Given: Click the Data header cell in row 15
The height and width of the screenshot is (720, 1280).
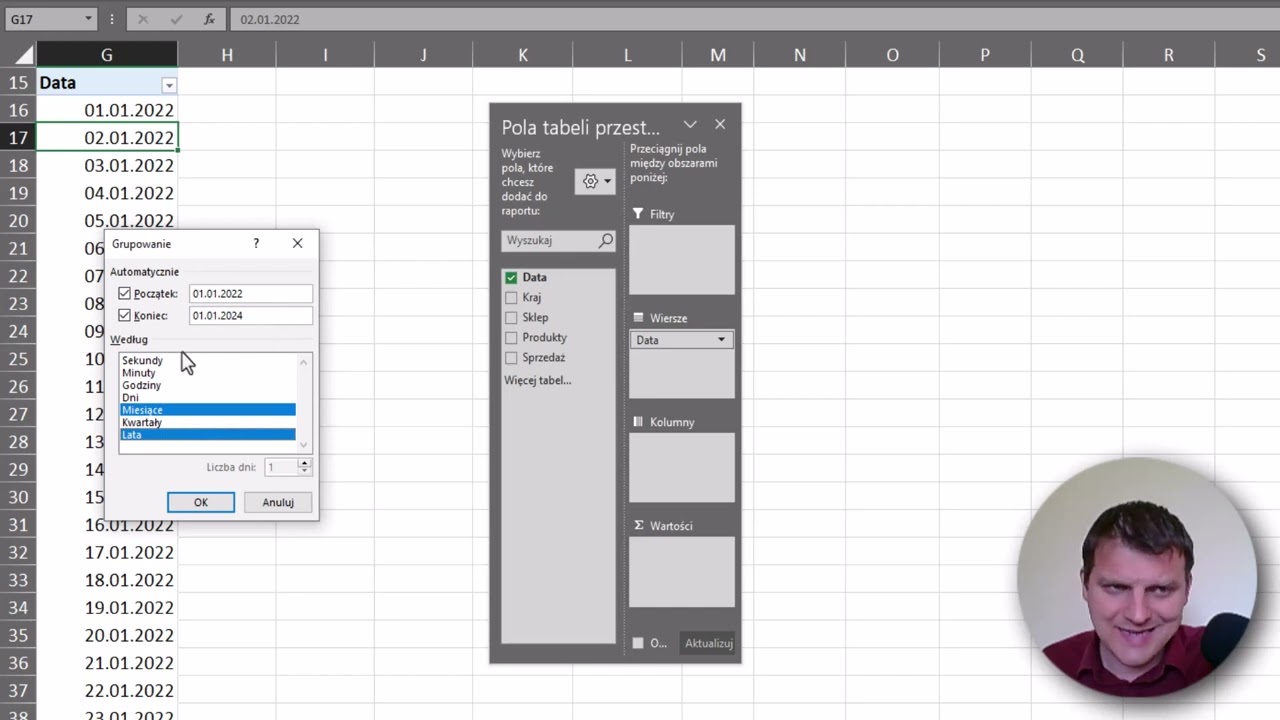Looking at the screenshot, I should [x=107, y=83].
